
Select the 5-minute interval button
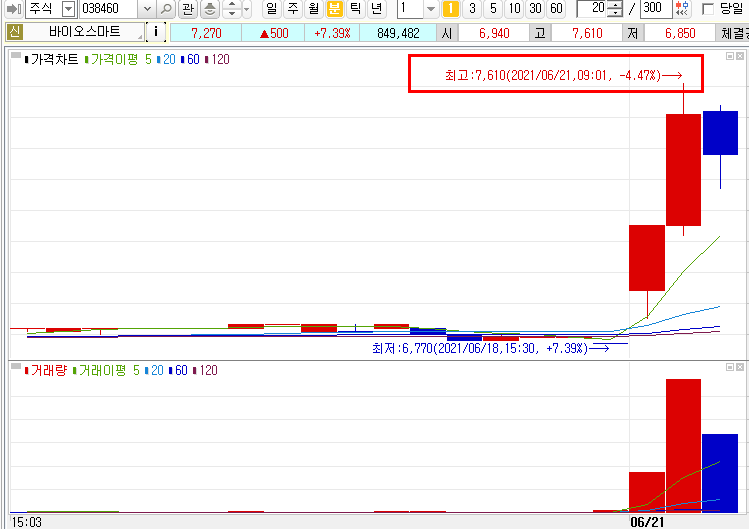click(493, 9)
